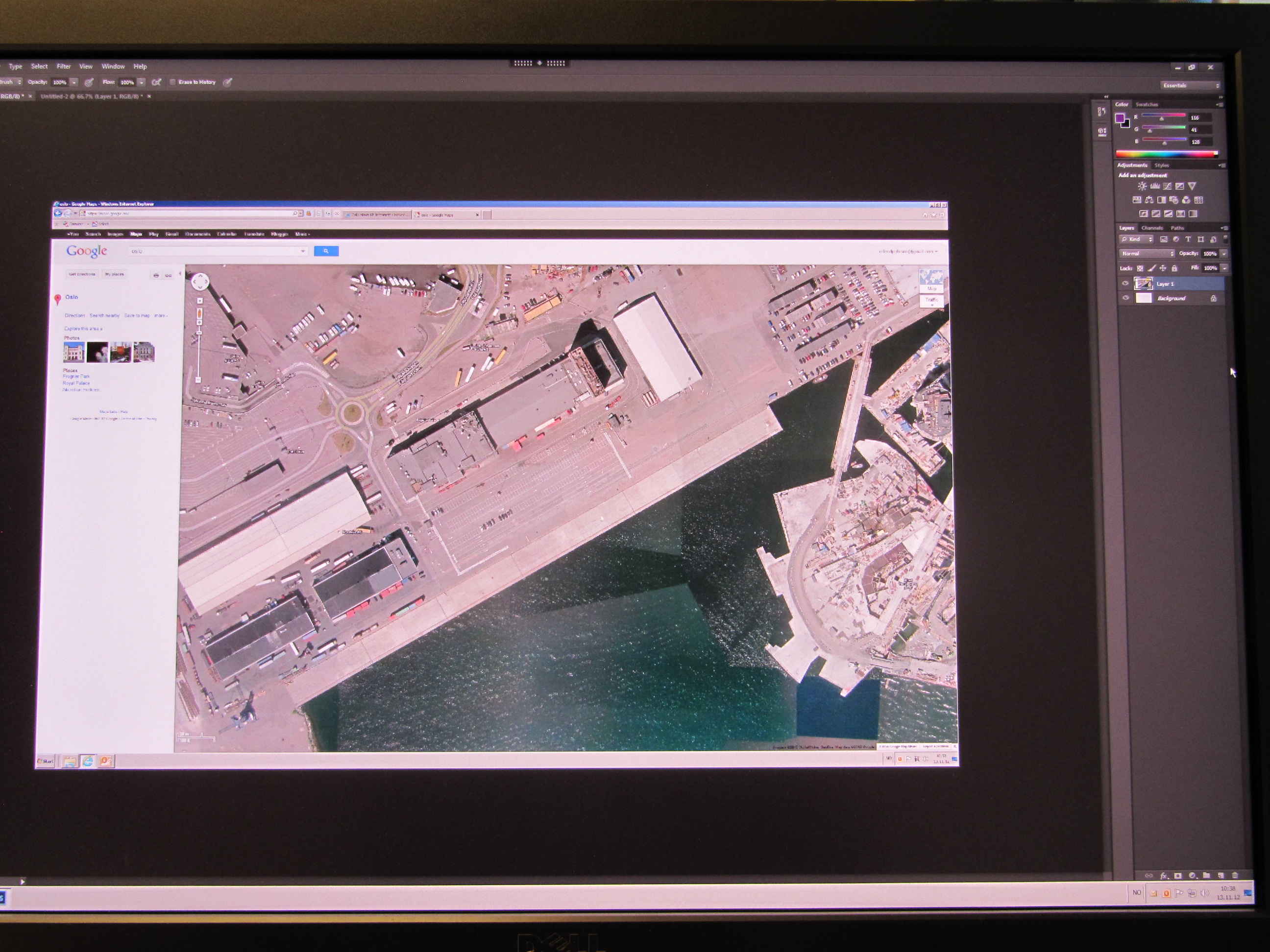Add a Color Lookup adjustment

(x=1199, y=200)
